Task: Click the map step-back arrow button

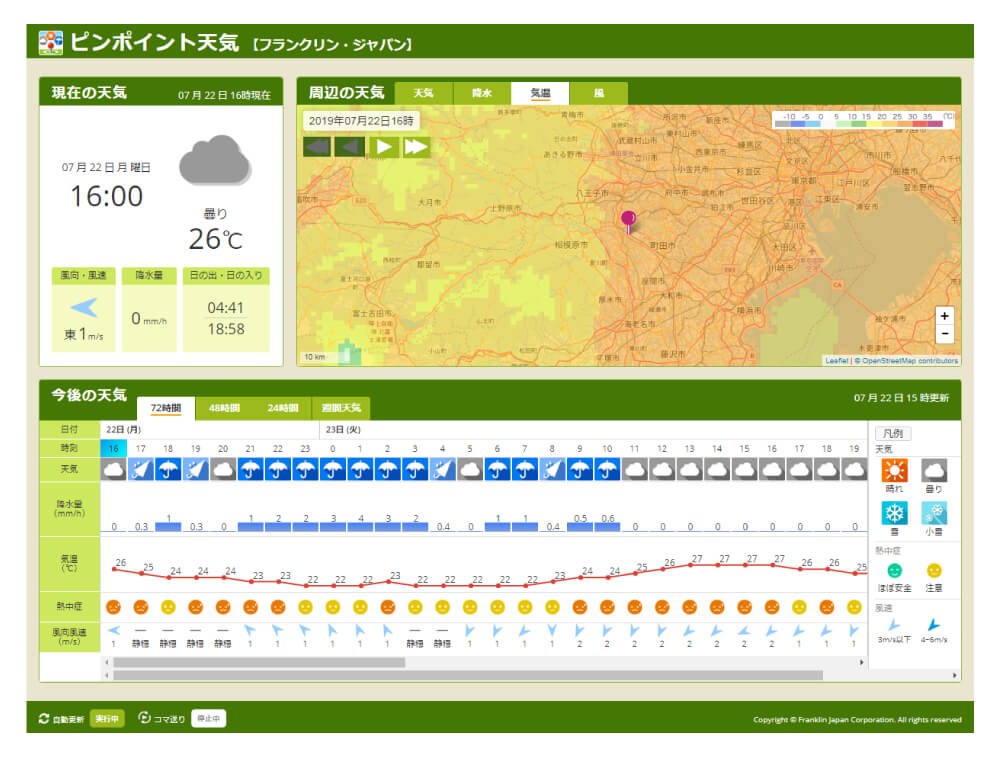Action: coord(350,147)
